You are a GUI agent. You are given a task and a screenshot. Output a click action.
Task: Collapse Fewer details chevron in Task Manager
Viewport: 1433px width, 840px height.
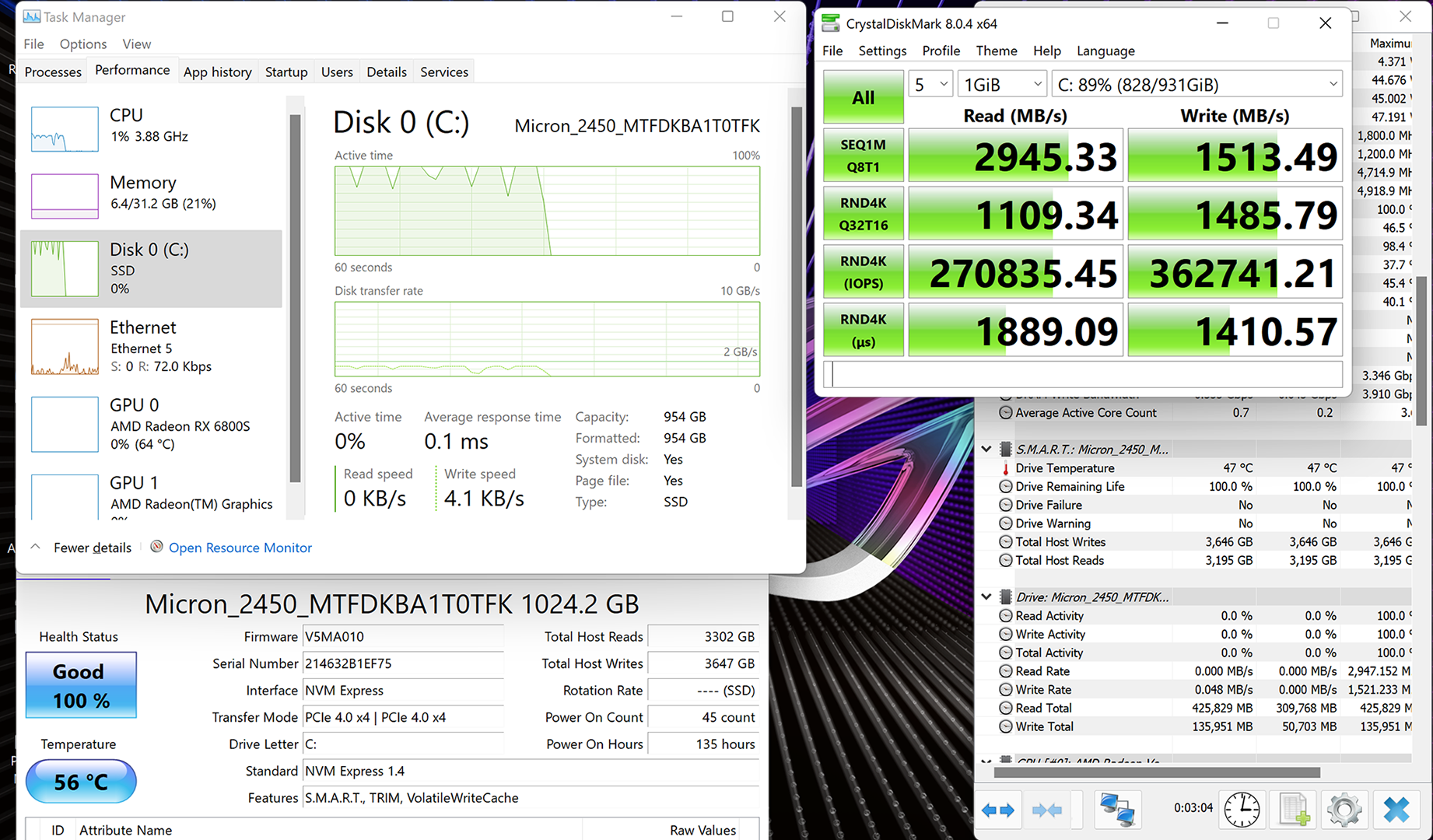pos(36,547)
